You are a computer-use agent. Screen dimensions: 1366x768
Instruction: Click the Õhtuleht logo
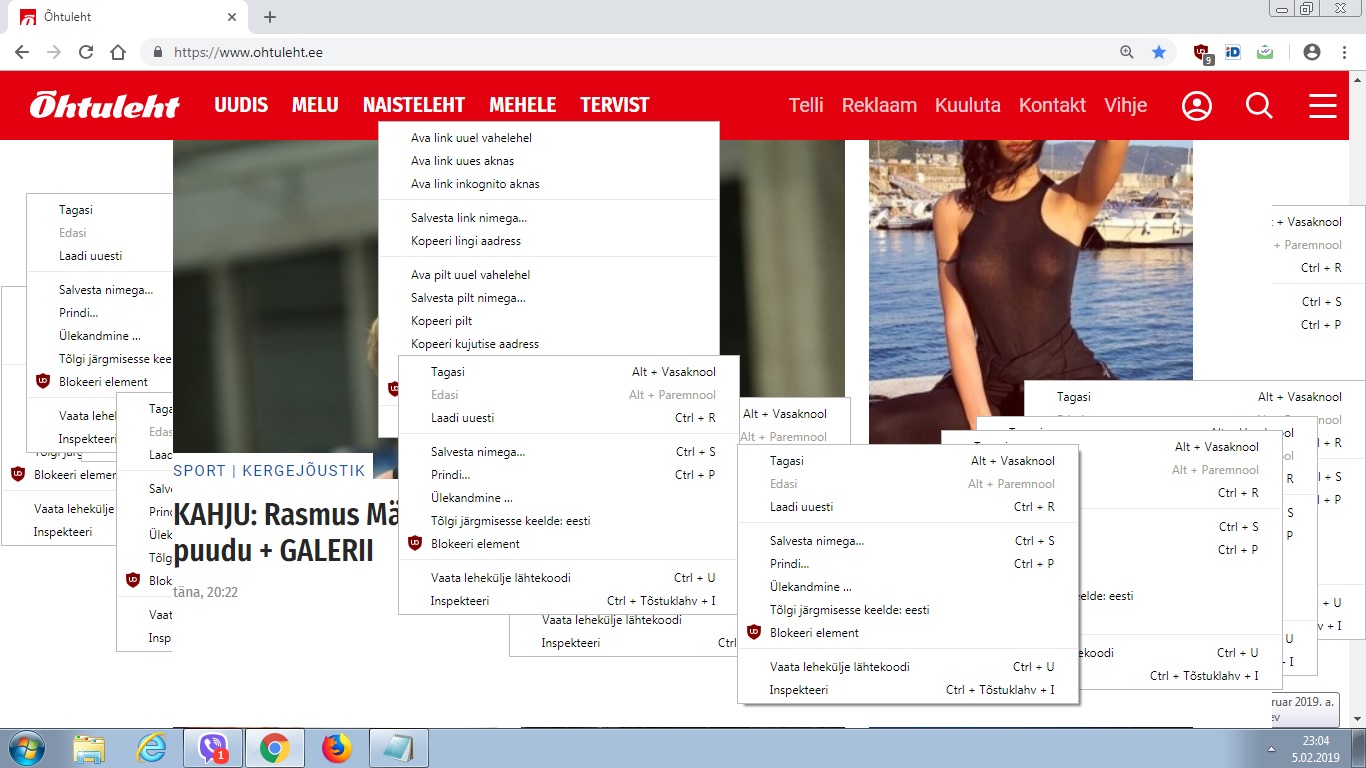click(104, 105)
